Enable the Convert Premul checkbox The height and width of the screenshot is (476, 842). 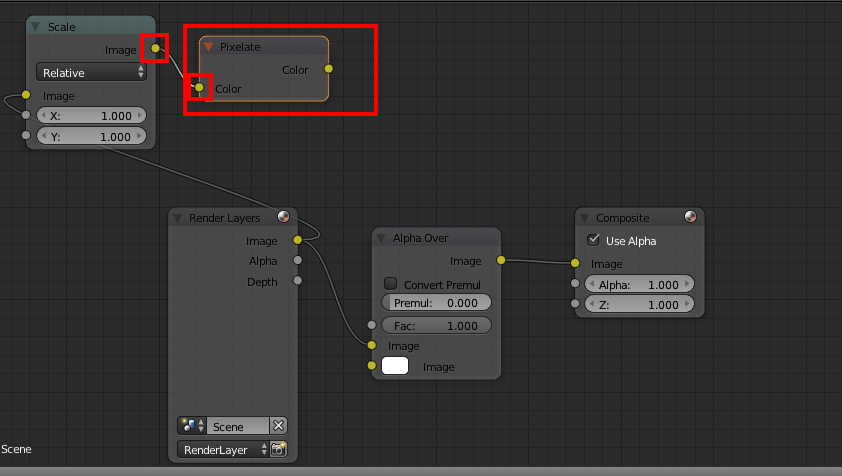(390, 283)
